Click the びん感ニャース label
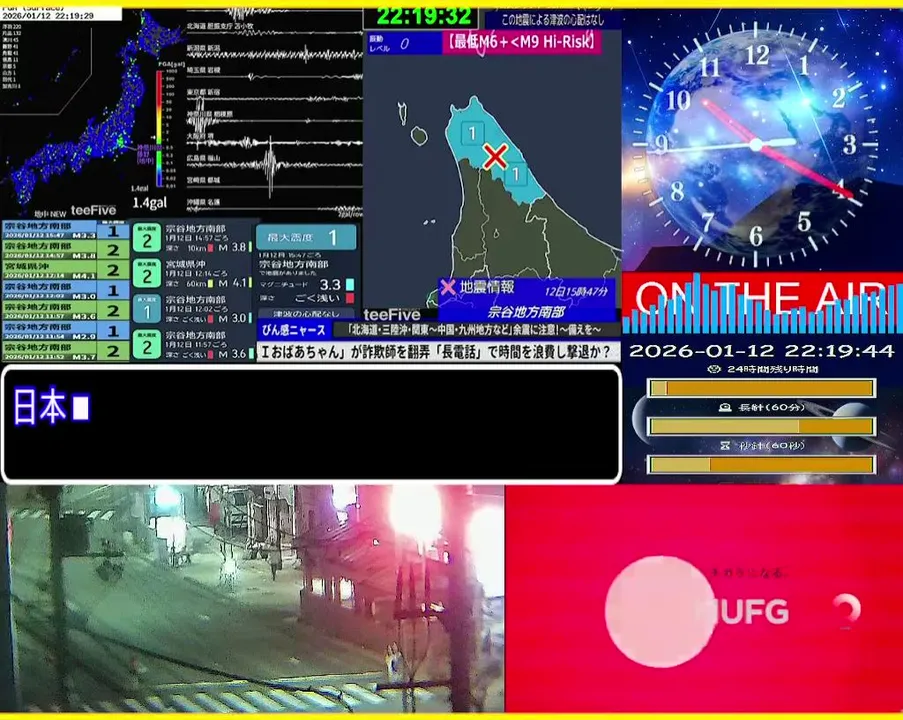903x720 pixels. (294, 330)
